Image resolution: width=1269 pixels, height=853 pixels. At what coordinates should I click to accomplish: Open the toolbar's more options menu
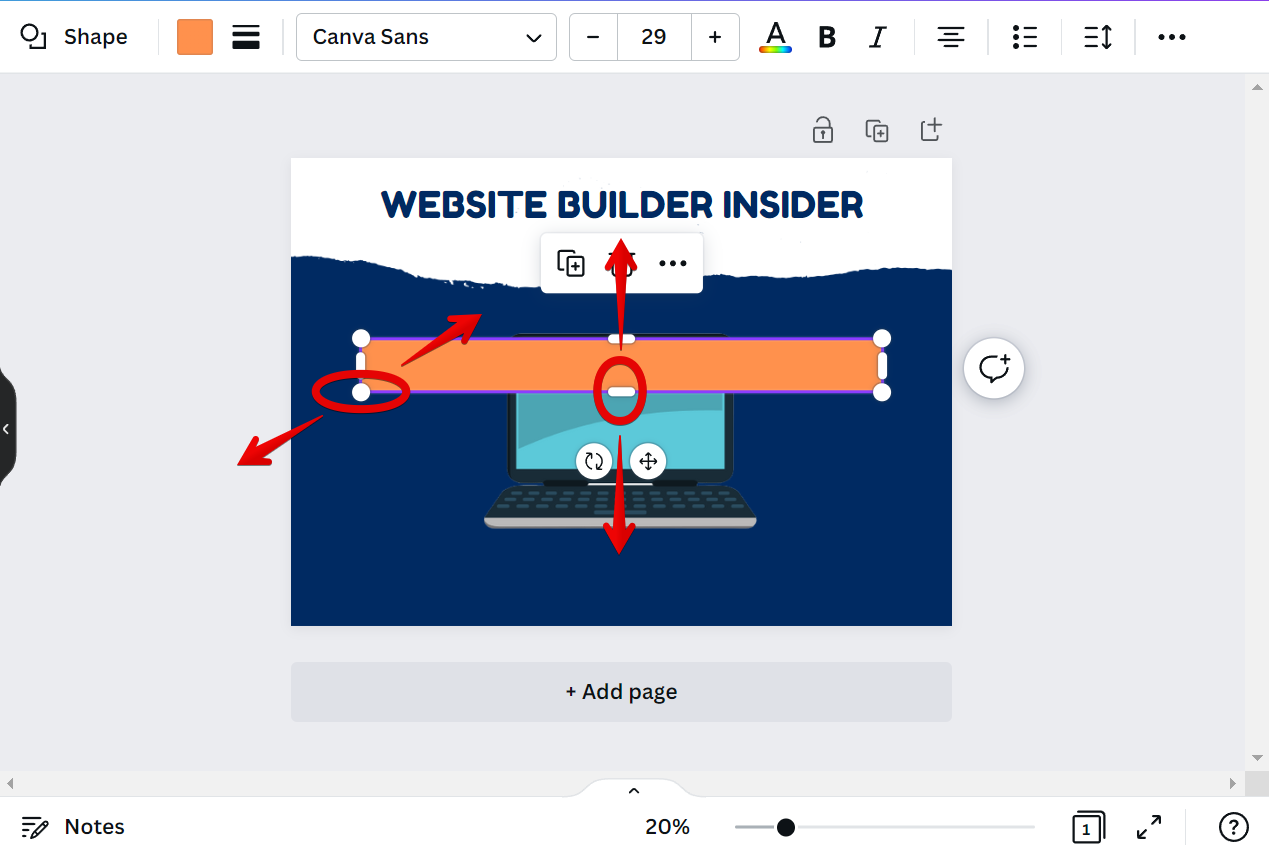[1172, 37]
